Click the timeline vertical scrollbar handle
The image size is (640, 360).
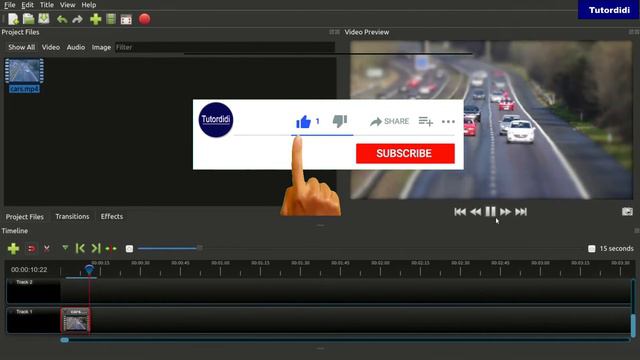click(x=633, y=325)
